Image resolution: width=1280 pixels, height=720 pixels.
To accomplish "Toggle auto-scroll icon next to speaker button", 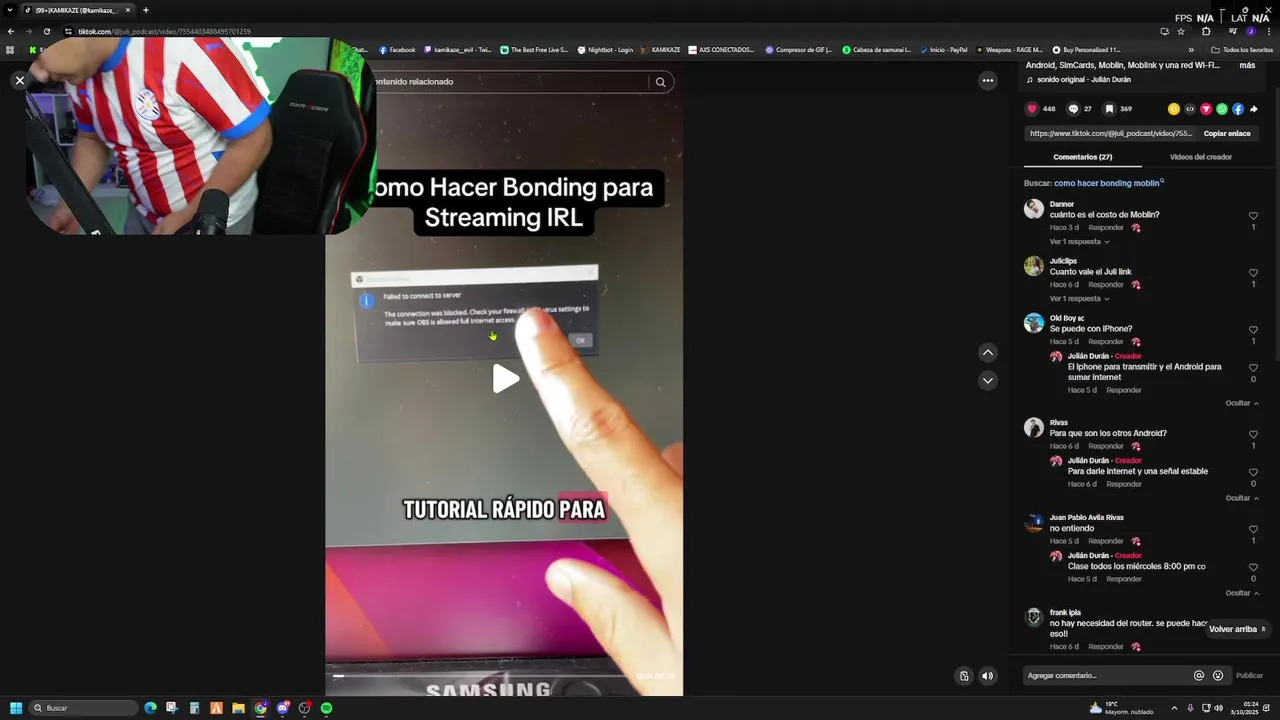I will tap(964, 676).
